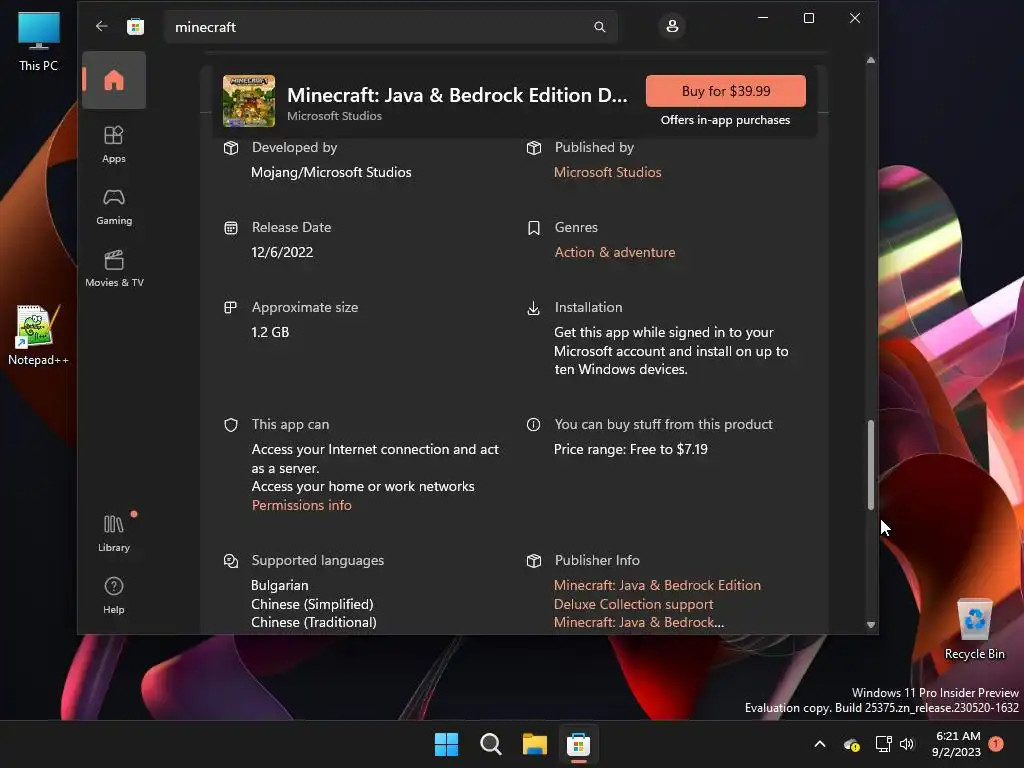The width and height of the screenshot is (1024, 768).
Task: Open the Apps section
Action: 114,144
